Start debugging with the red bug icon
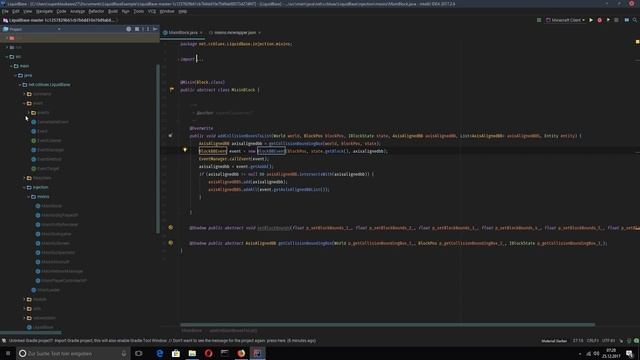 (x=600, y=20)
